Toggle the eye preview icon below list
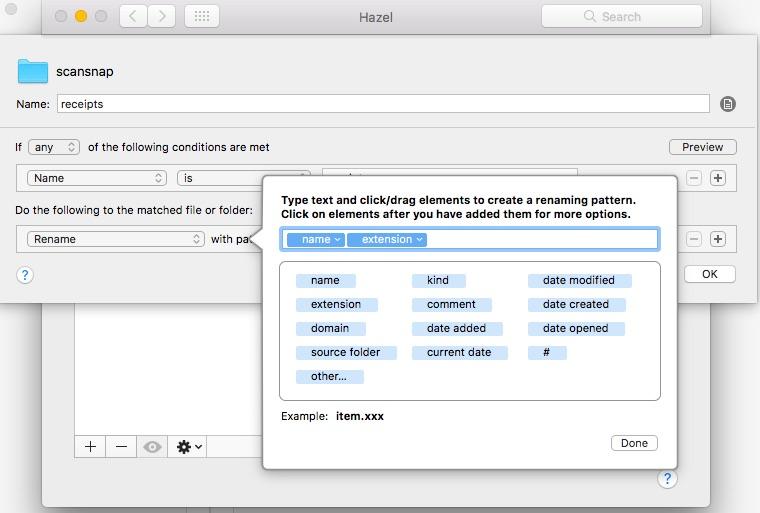Image resolution: width=760 pixels, height=513 pixels. 152,447
